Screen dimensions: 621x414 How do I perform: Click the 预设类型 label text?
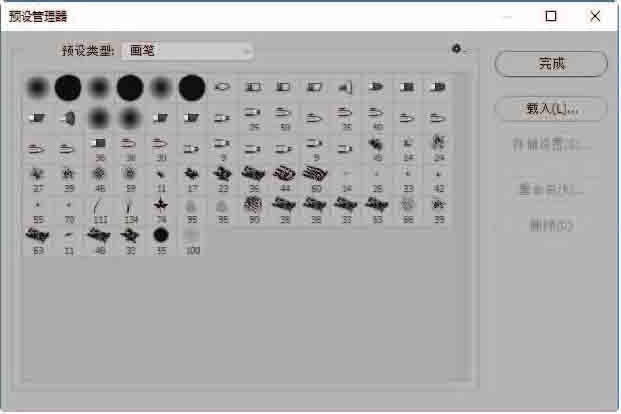pyautogui.click(x=88, y=50)
